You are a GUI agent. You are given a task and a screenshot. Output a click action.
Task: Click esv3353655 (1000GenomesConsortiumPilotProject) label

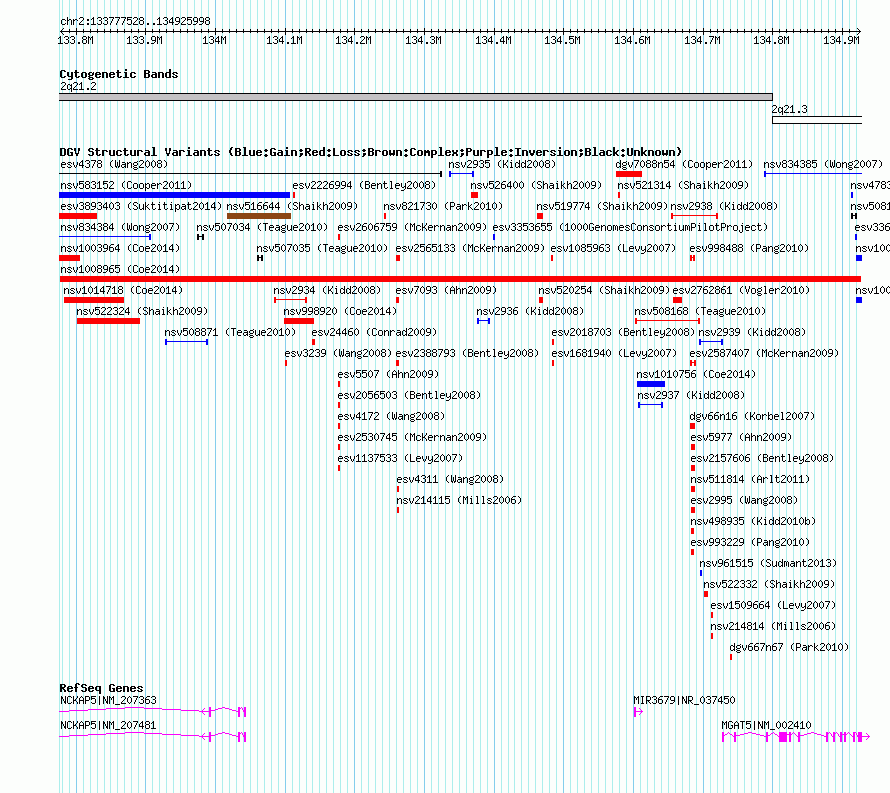coord(630,227)
